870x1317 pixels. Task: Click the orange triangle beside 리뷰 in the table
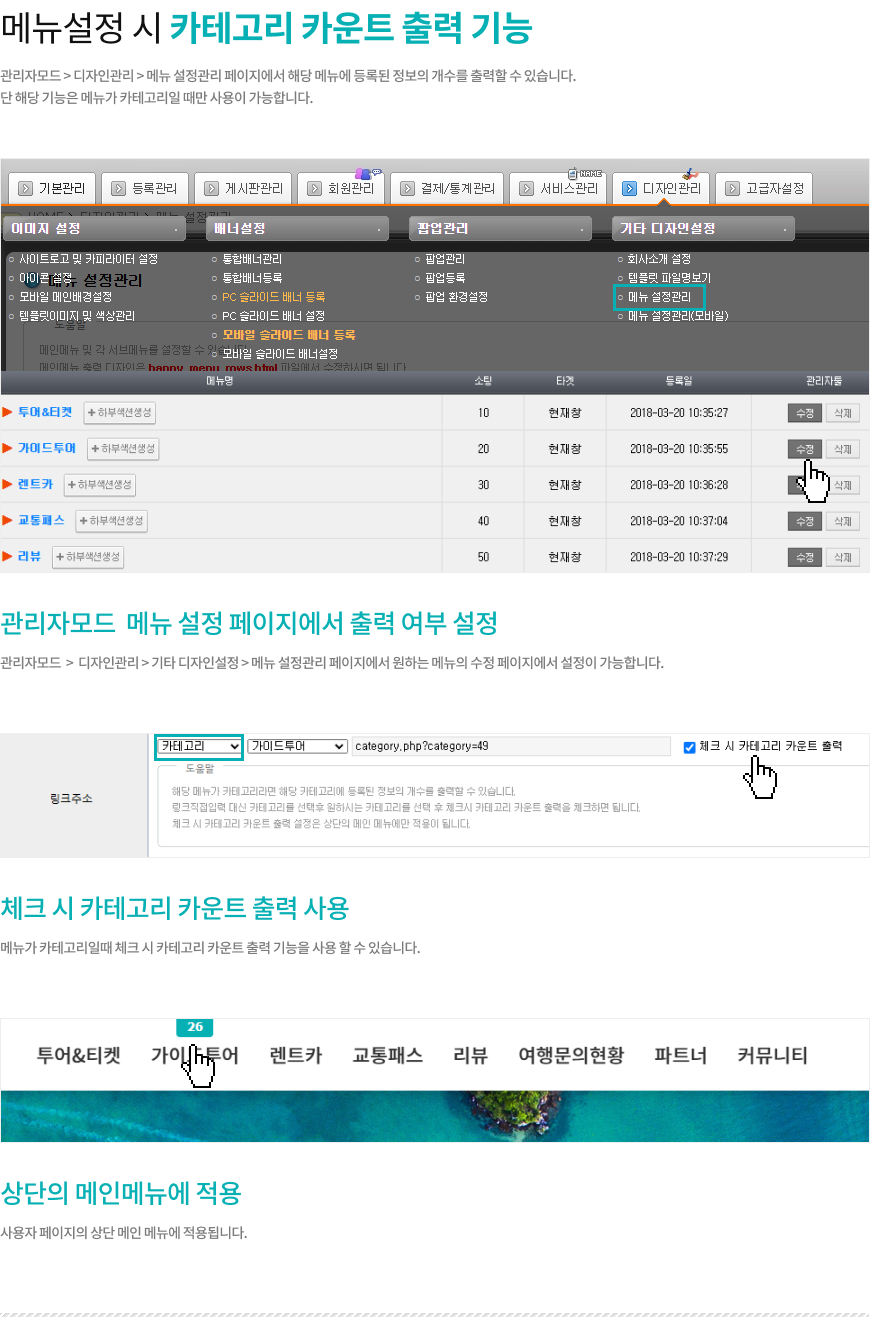[8, 556]
